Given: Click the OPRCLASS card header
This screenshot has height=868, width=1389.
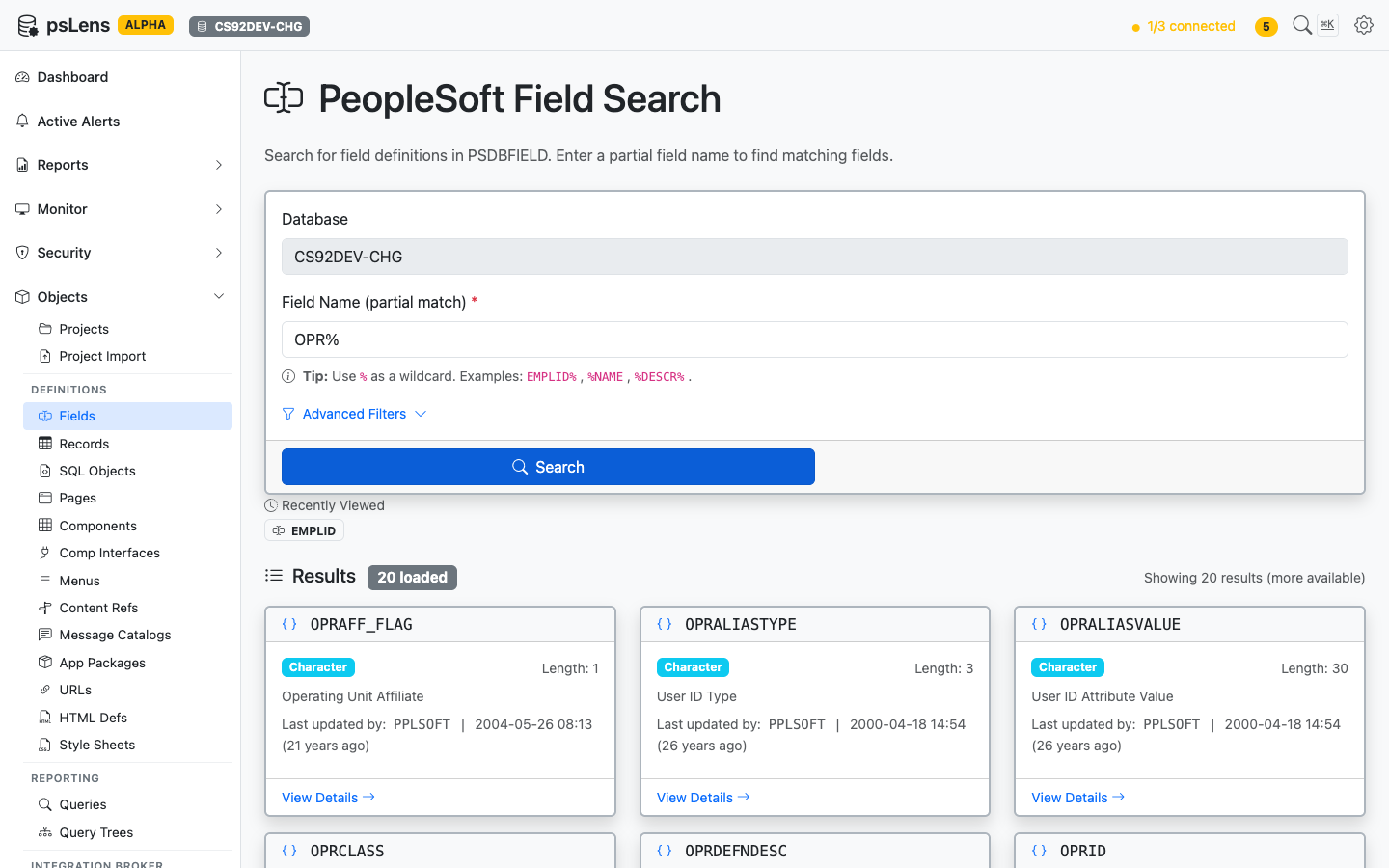Looking at the screenshot, I should (440, 851).
